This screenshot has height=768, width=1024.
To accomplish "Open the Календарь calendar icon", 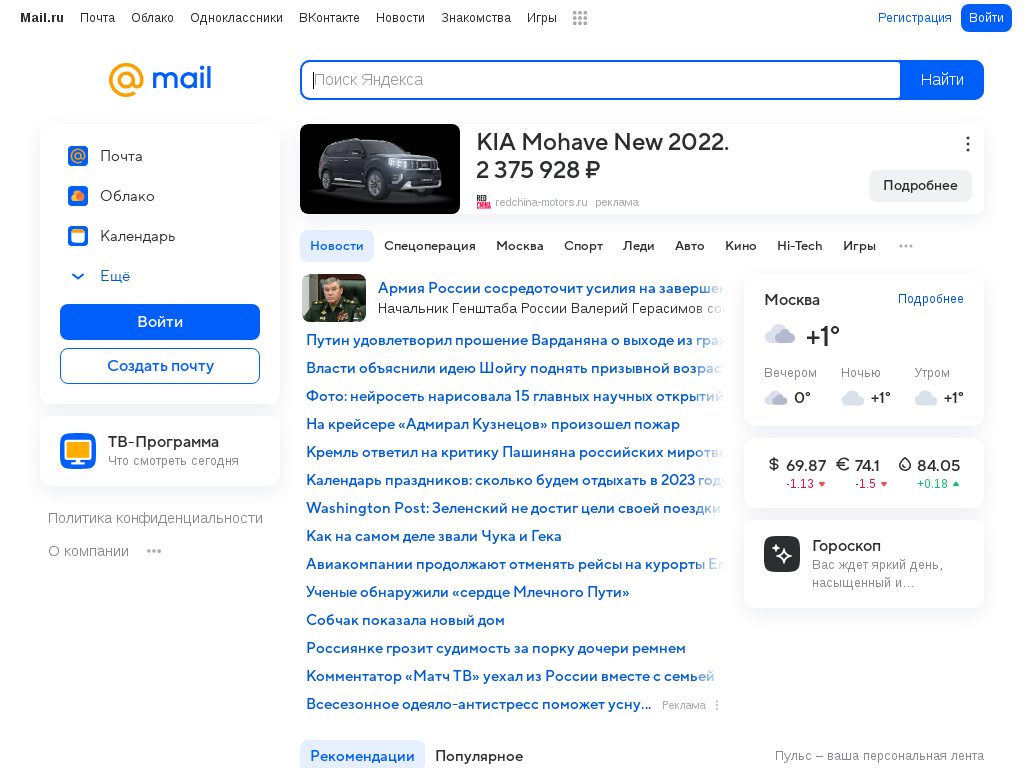I will pyautogui.click(x=78, y=236).
